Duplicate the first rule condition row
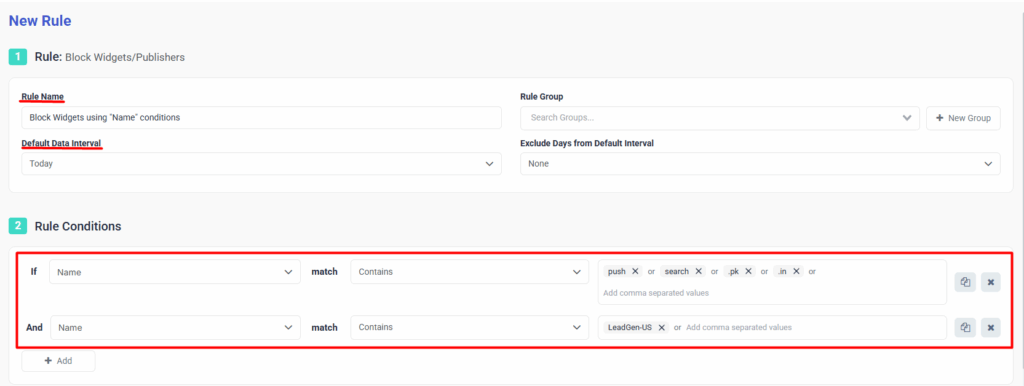The image size is (1024, 386). pos(965,282)
